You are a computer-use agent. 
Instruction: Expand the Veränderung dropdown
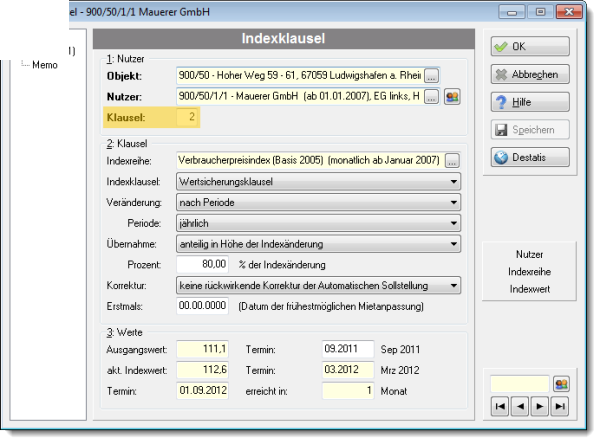coord(454,202)
